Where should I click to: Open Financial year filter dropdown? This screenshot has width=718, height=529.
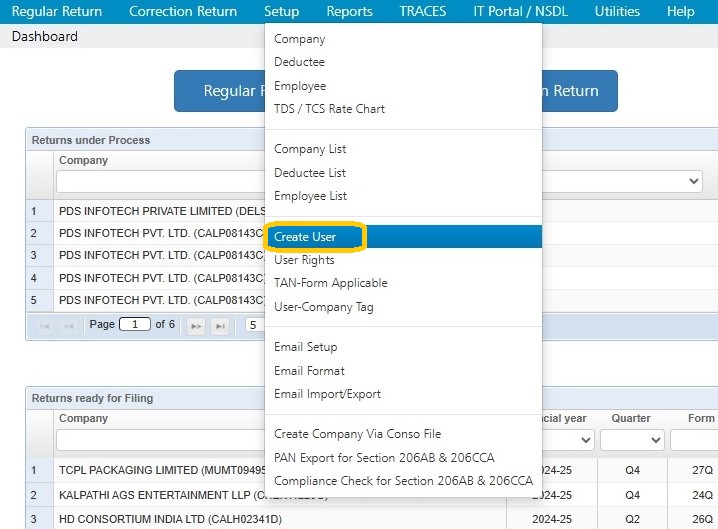[x=568, y=440]
